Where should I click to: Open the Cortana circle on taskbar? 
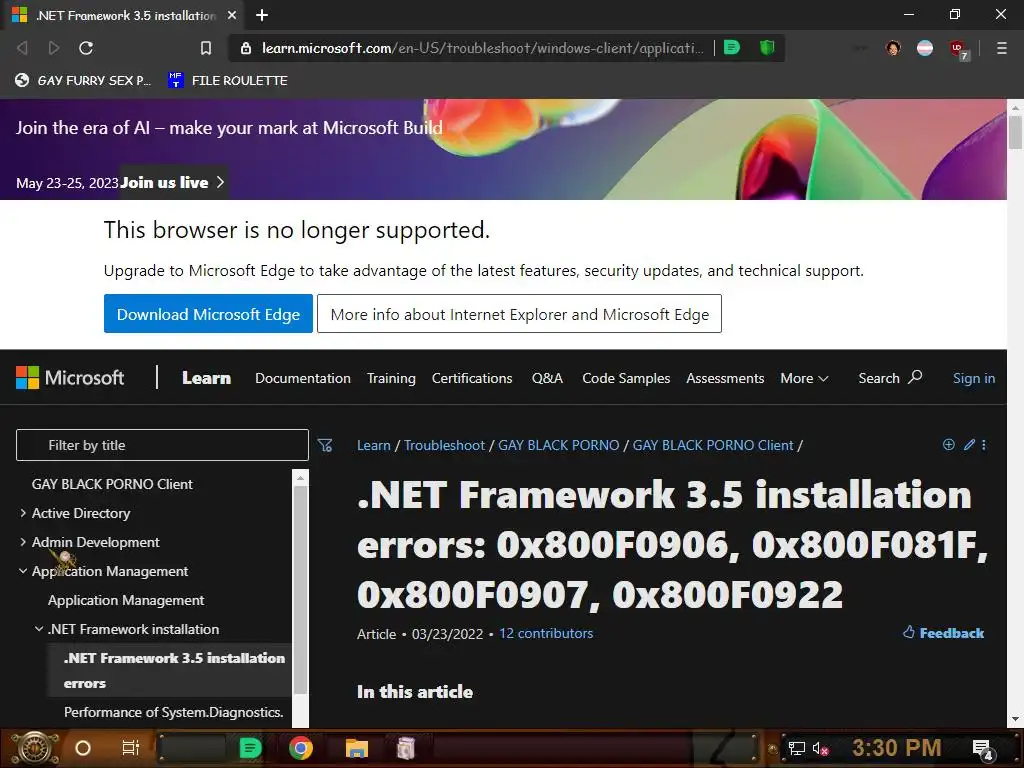point(83,748)
